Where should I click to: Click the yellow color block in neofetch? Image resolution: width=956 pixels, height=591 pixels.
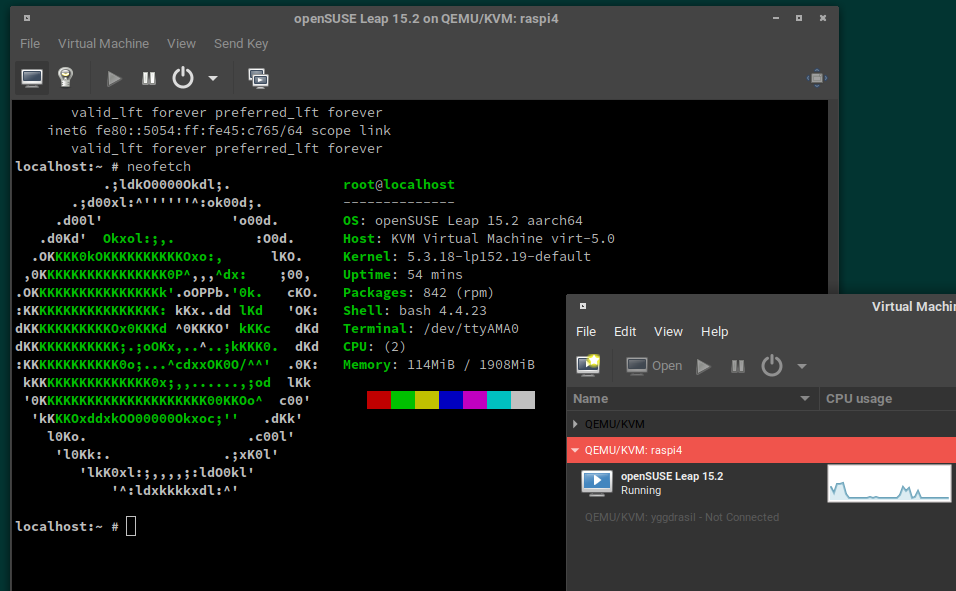(426, 400)
